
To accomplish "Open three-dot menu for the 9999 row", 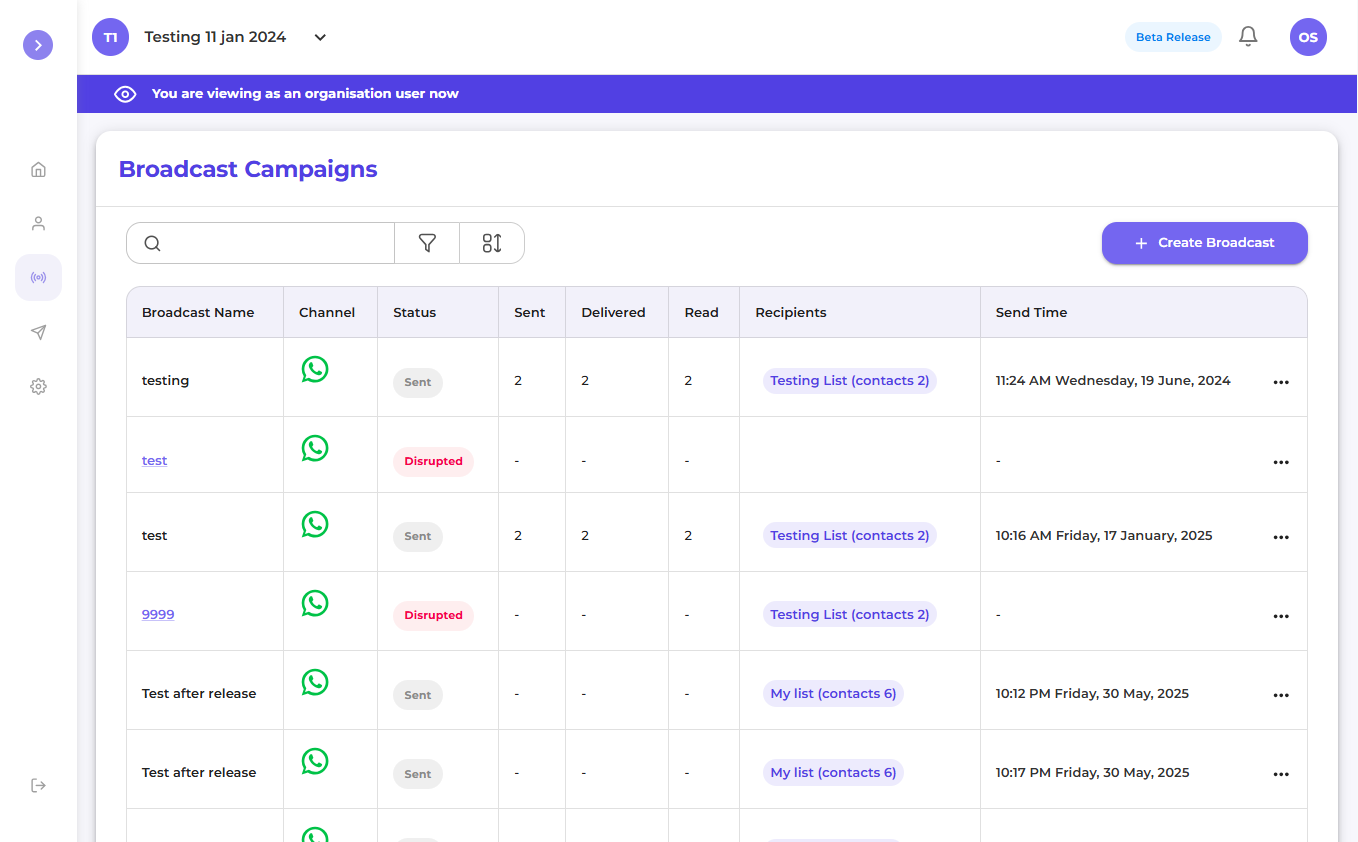I will (x=1281, y=616).
